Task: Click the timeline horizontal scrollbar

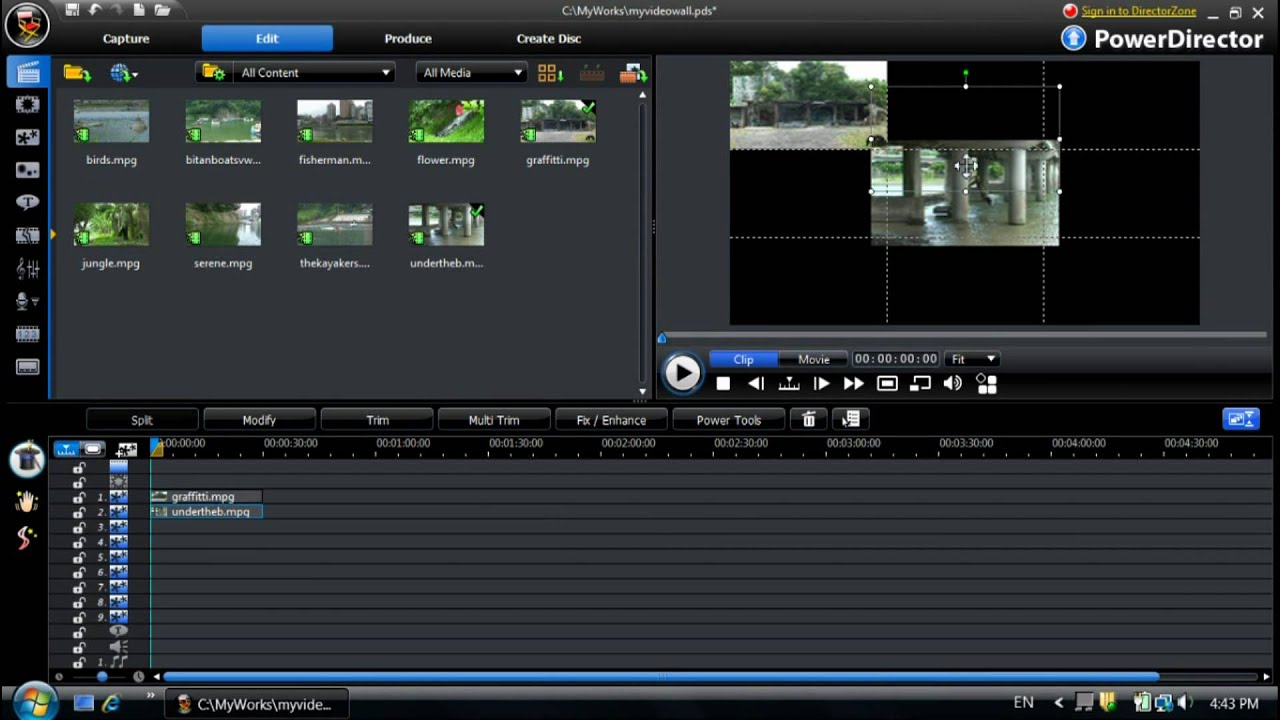Action: click(x=661, y=677)
